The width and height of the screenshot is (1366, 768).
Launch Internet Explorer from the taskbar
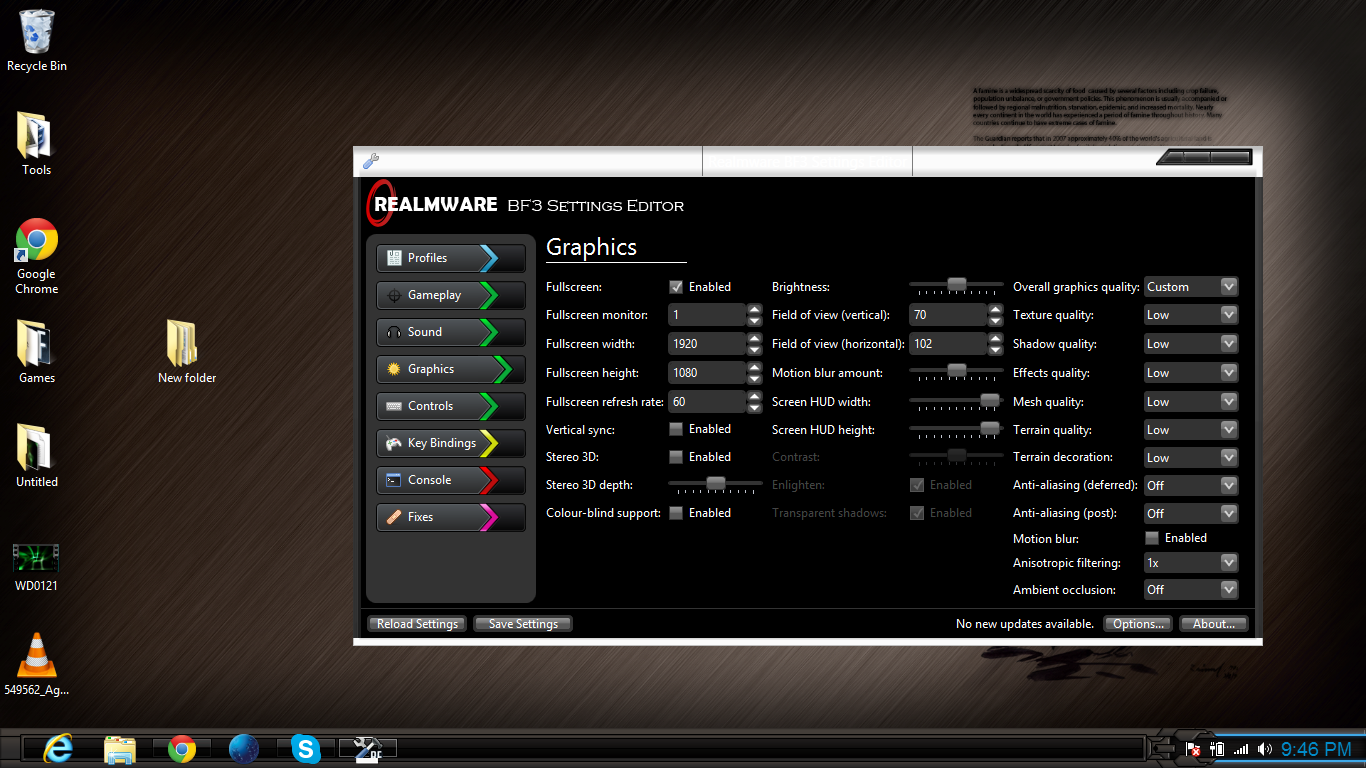(x=58, y=748)
